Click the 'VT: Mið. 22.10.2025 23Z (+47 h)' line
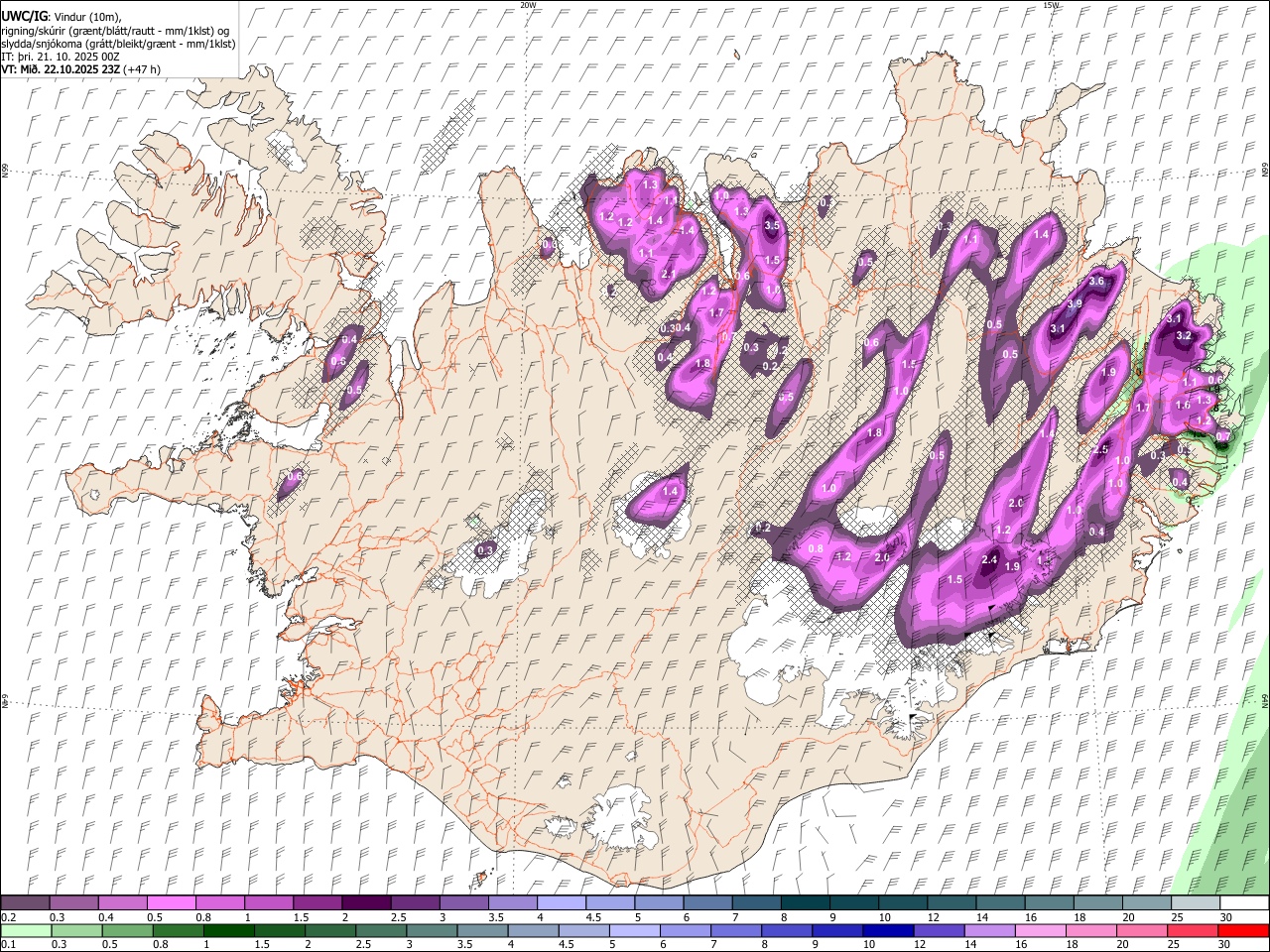 [x=80, y=69]
